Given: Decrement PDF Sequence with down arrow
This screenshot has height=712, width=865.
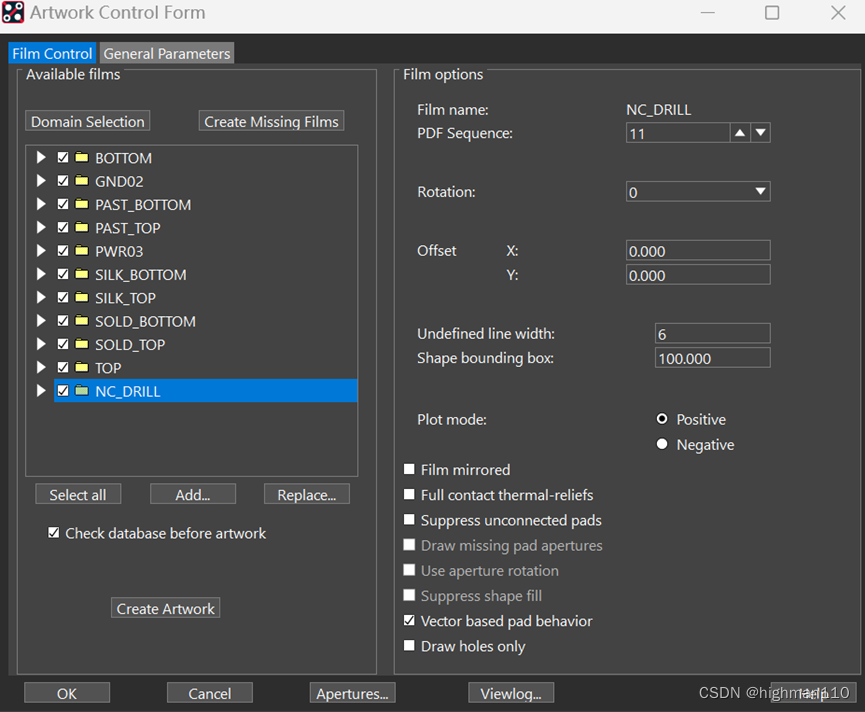Looking at the screenshot, I should tap(760, 133).
